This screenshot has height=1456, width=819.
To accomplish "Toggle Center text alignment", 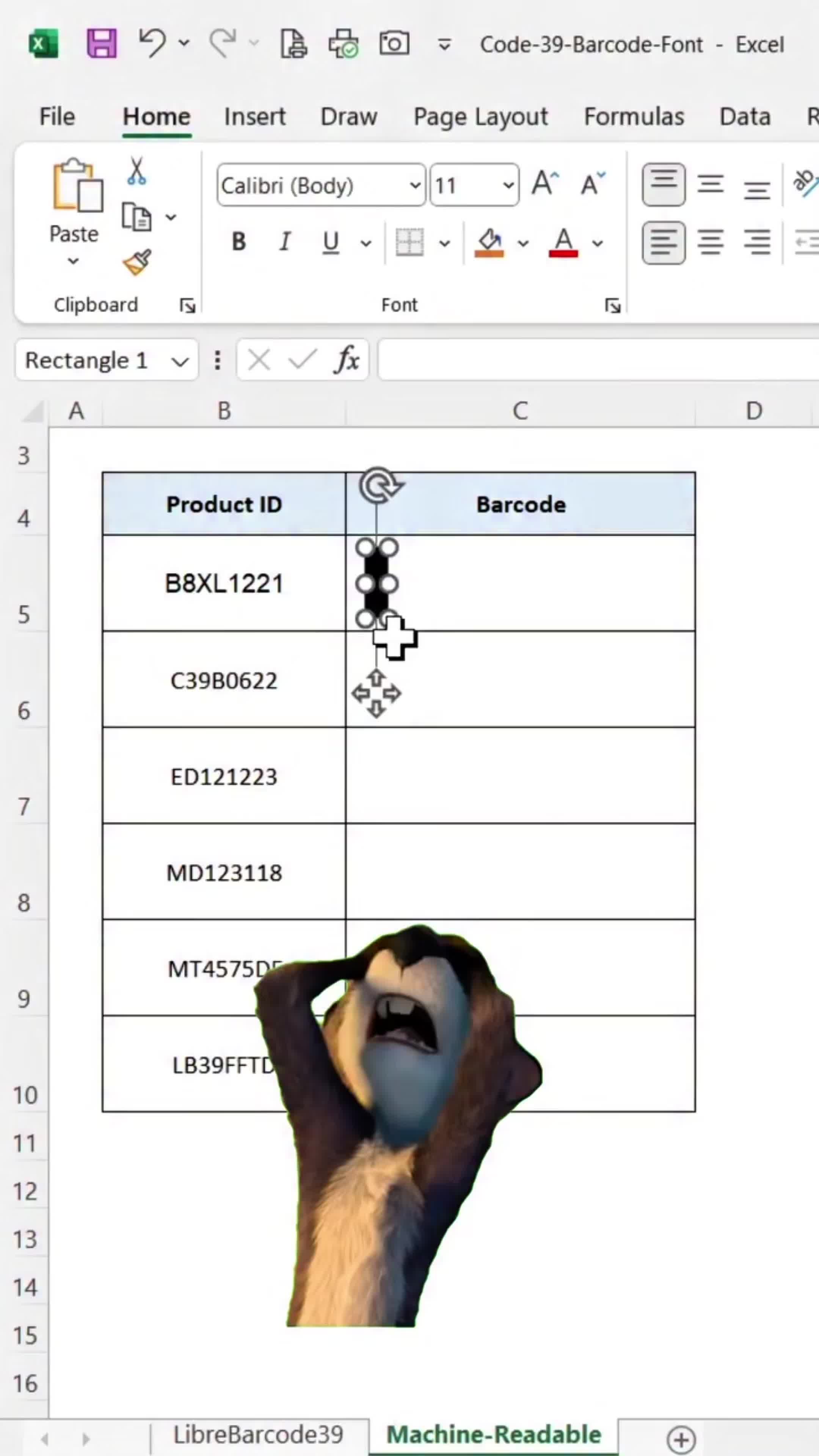I will 711,243.
